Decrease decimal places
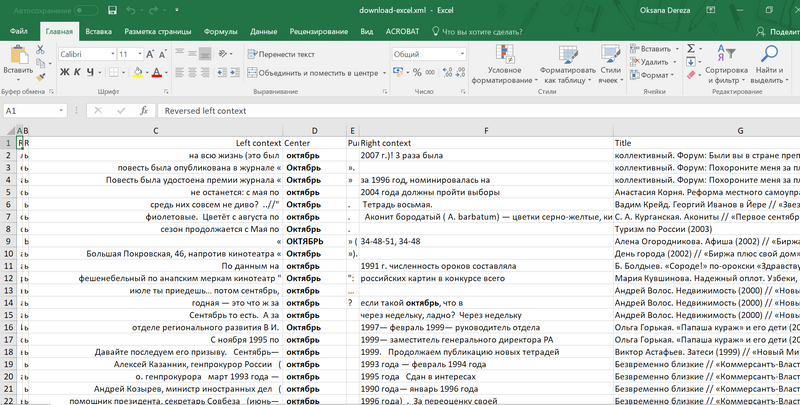Image resolution: width=800 pixels, height=405 pixels. click(x=460, y=72)
